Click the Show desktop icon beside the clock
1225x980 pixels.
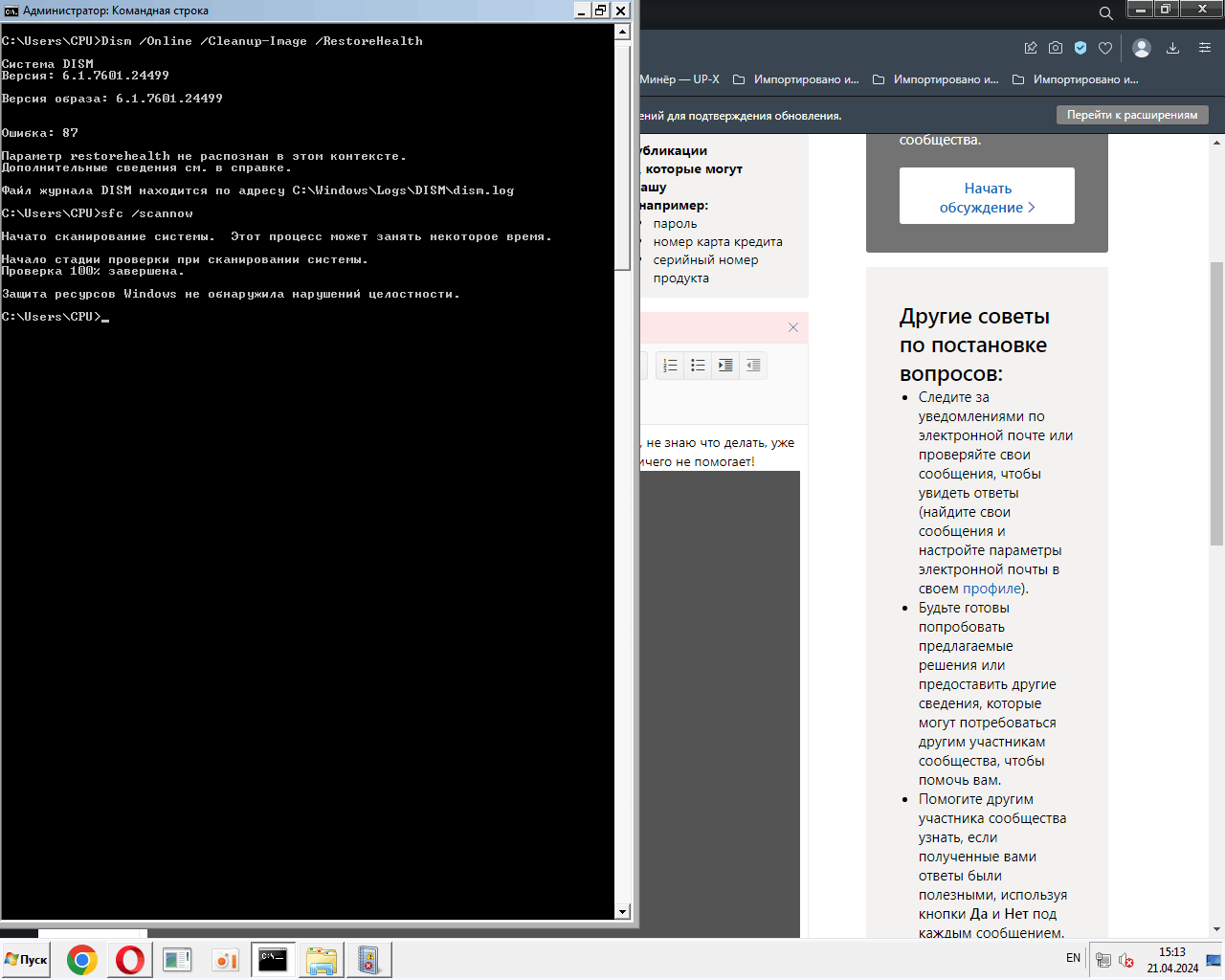[1214, 960]
